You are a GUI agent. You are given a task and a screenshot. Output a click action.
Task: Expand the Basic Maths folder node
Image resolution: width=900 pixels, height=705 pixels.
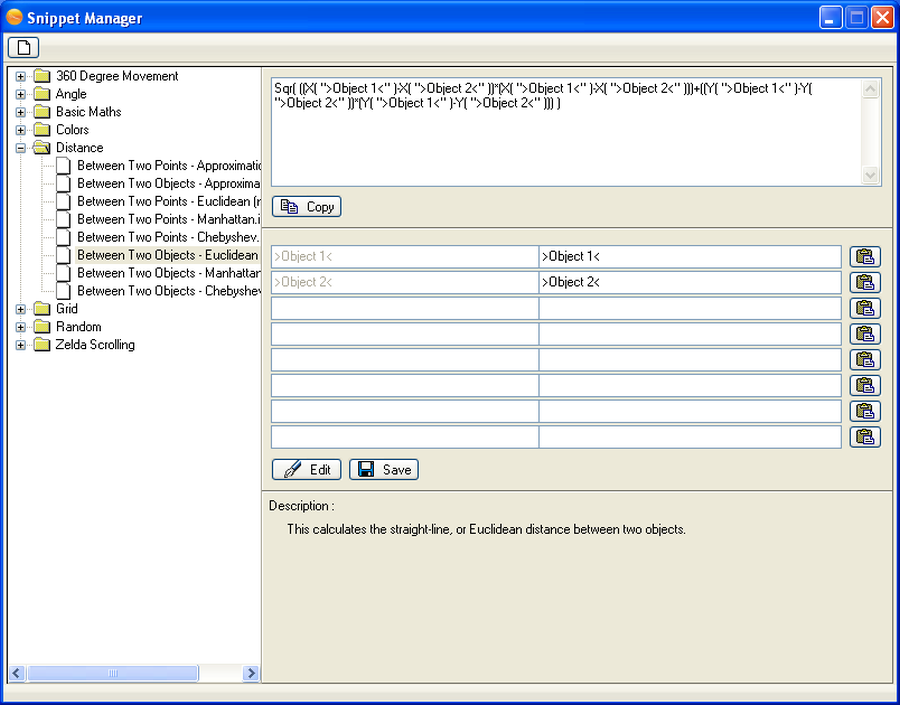click(x=21, y=112)
